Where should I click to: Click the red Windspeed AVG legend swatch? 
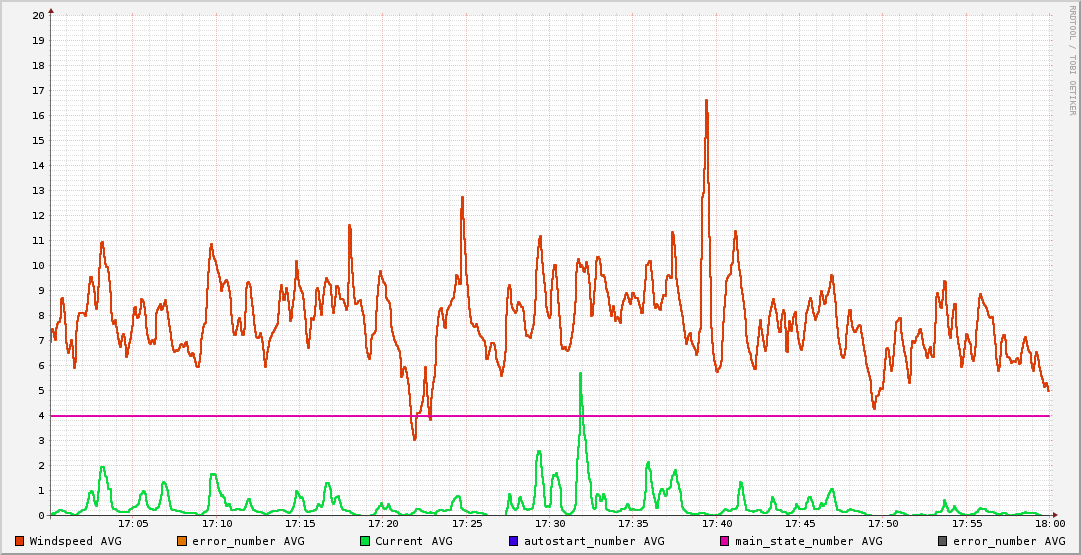pyautogui.click(x=20, y=541)
